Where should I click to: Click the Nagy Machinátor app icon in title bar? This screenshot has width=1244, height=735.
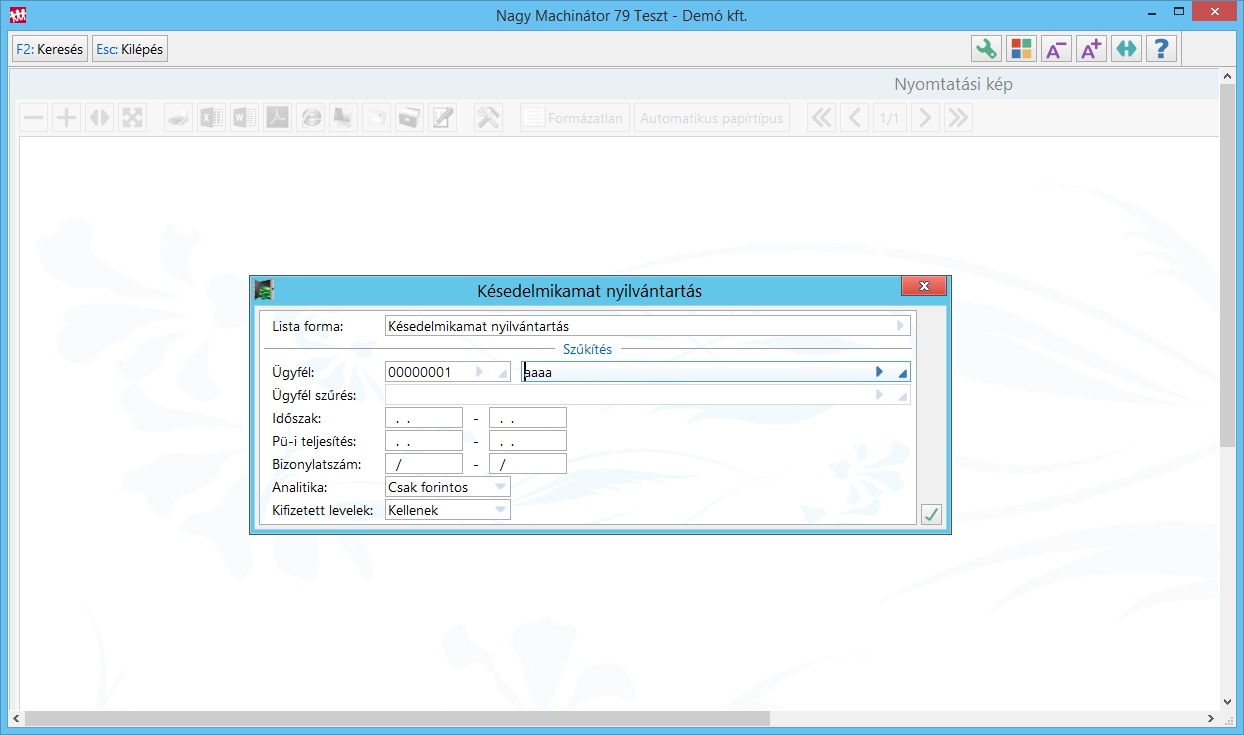(18, 15)
